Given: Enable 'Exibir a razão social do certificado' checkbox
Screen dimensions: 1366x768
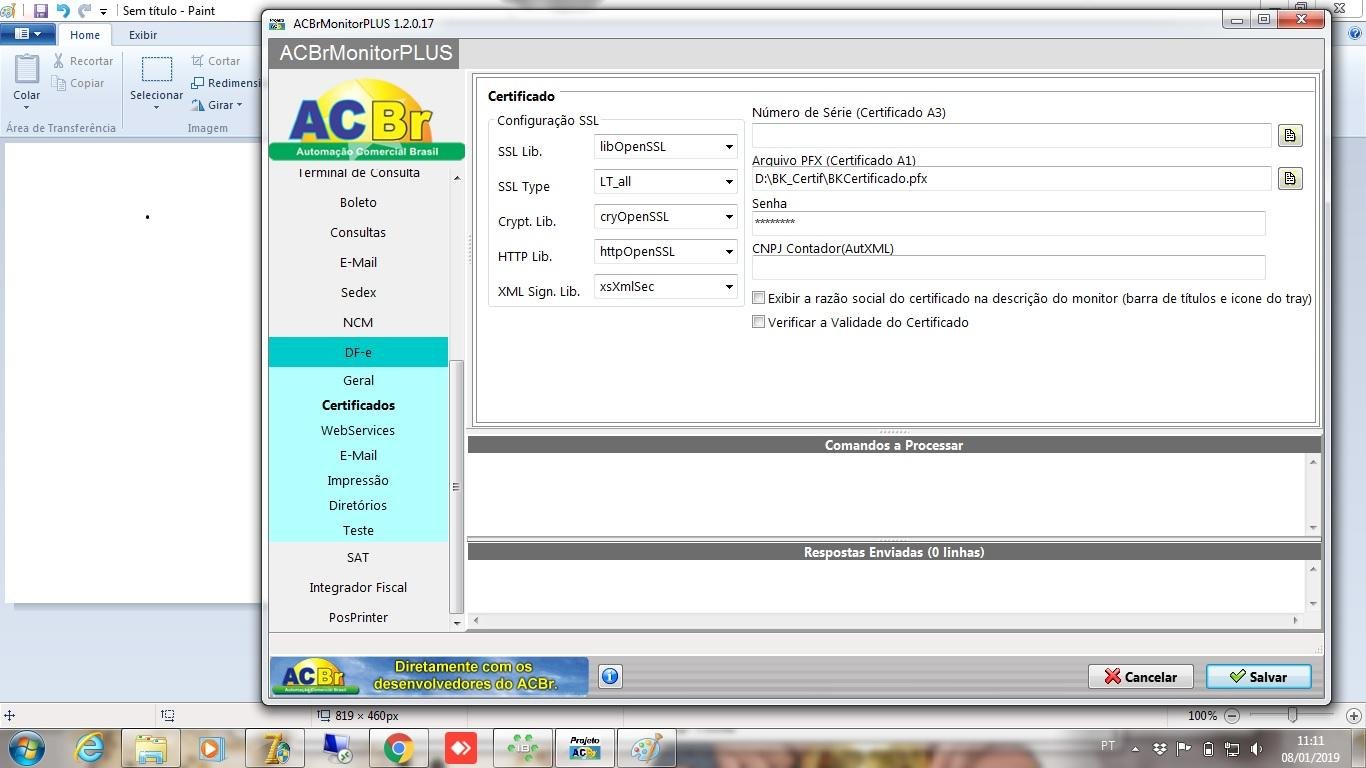Looking at the screenshot, I should tap(759, 298).
